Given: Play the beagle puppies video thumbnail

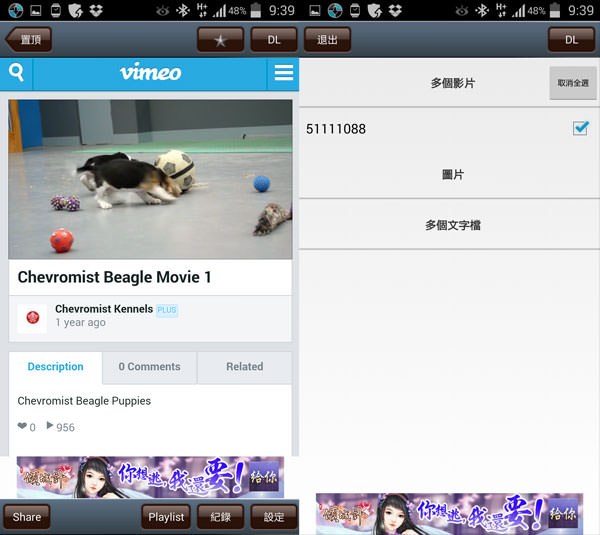Looking at the screenshot, I should (150, 180).
